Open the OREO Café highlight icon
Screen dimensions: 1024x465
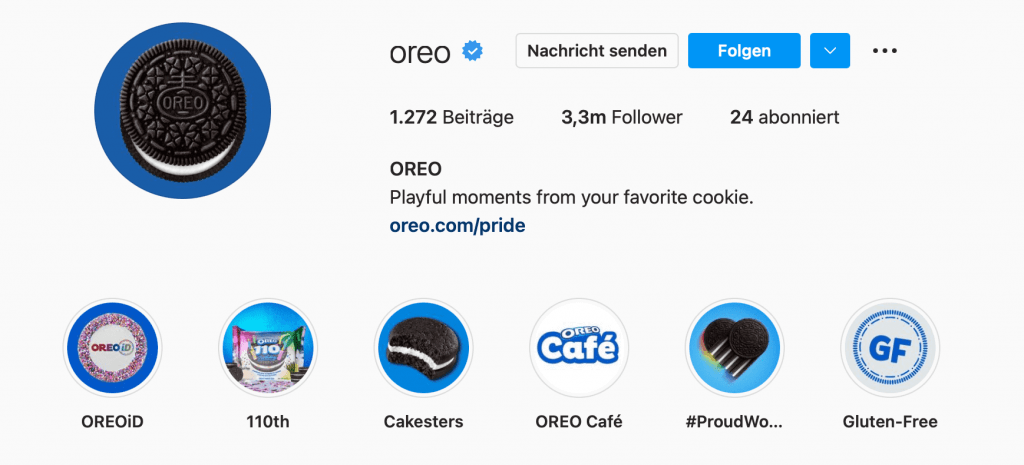pos(579,348)
